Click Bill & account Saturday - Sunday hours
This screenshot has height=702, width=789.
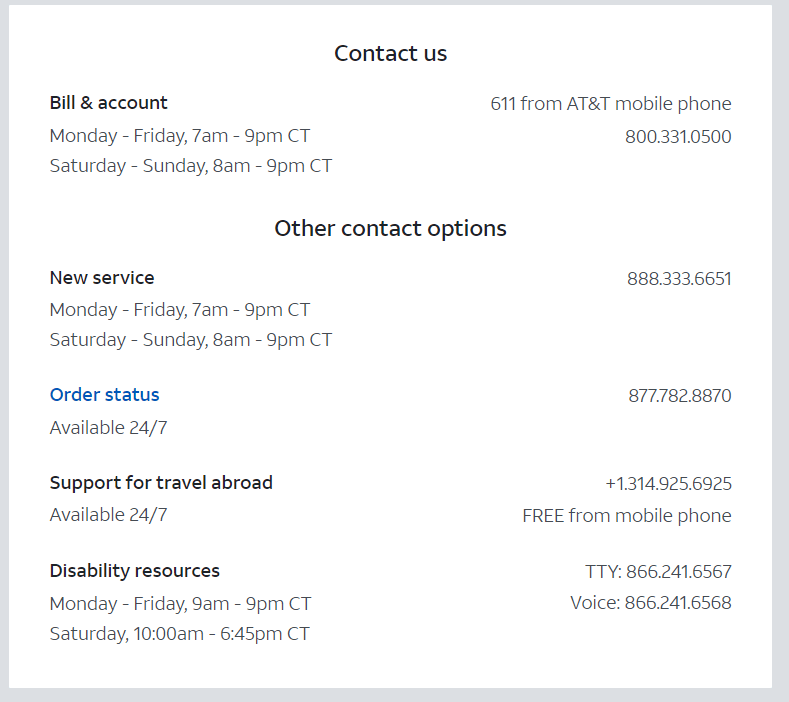click(x=191, y=166)
